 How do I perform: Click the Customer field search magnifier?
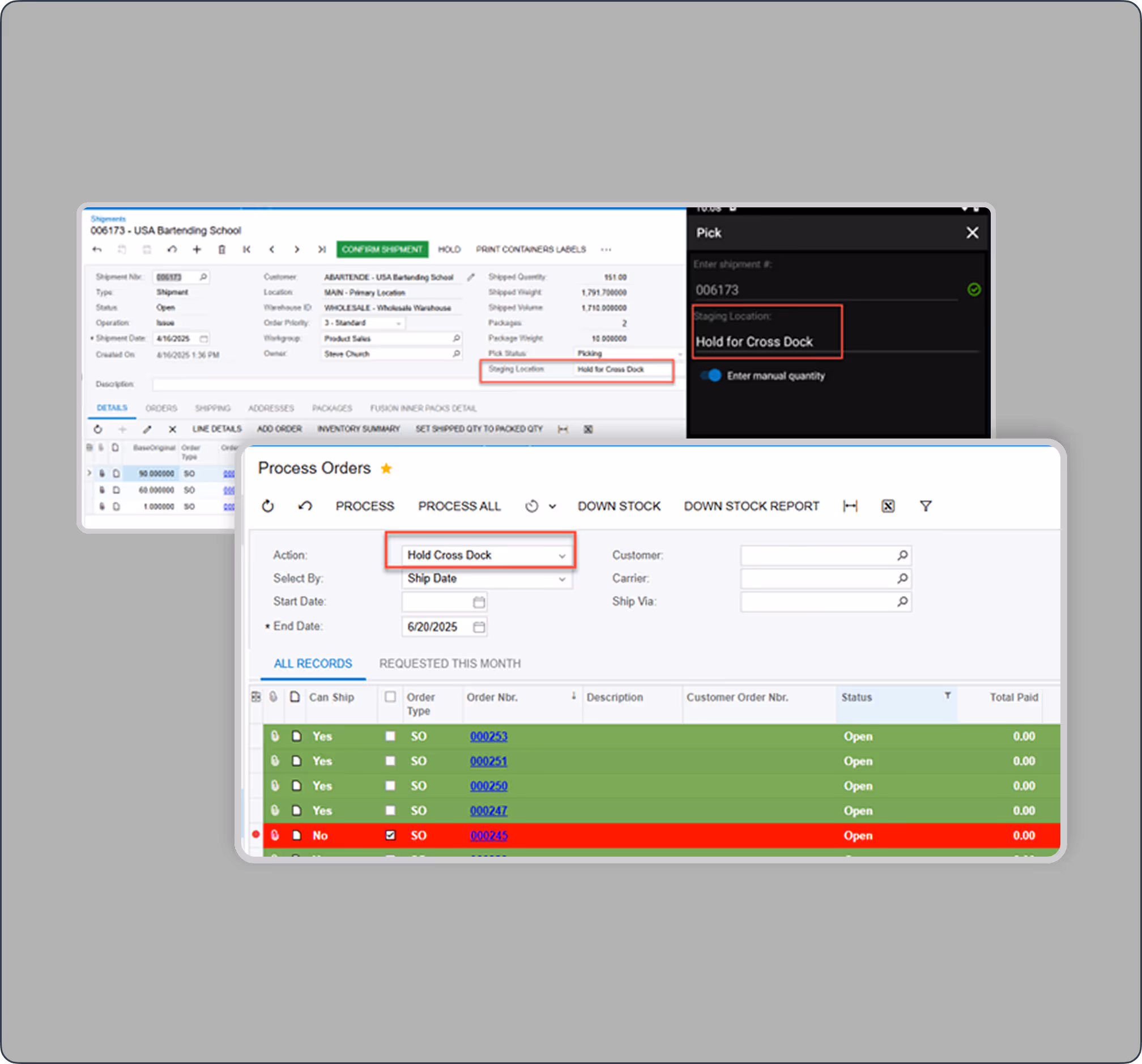point(902,556)
